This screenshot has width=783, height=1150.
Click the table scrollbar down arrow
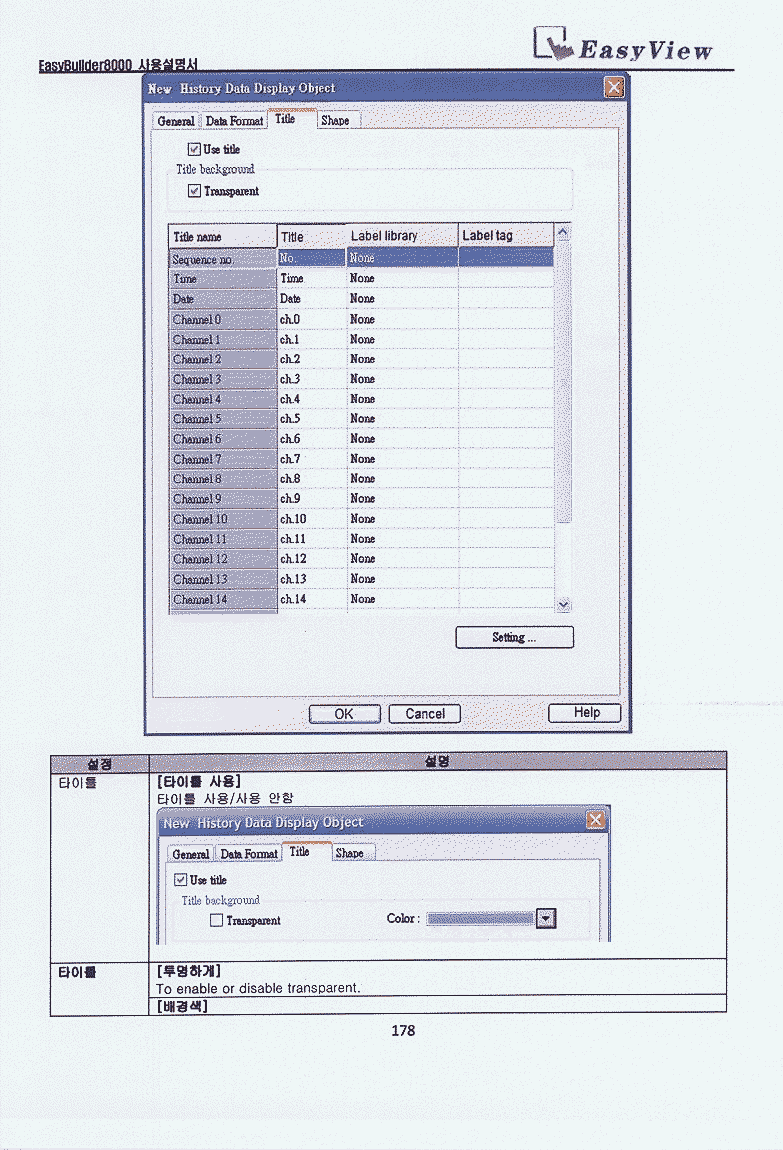tap(563, 605)
